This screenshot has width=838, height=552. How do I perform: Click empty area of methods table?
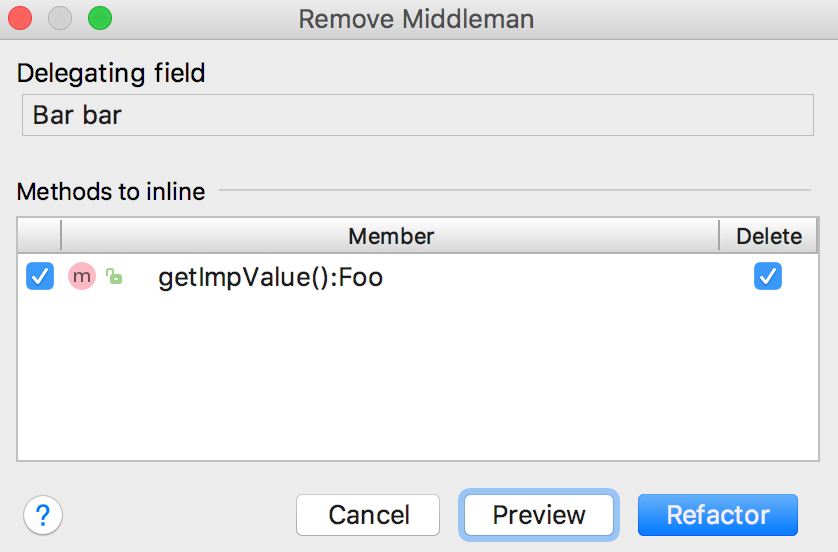(418, 379)
